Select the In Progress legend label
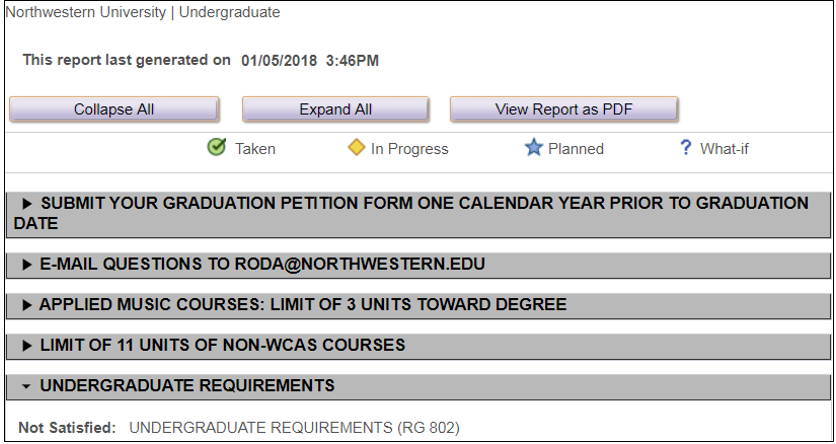 tap(409, 149)
